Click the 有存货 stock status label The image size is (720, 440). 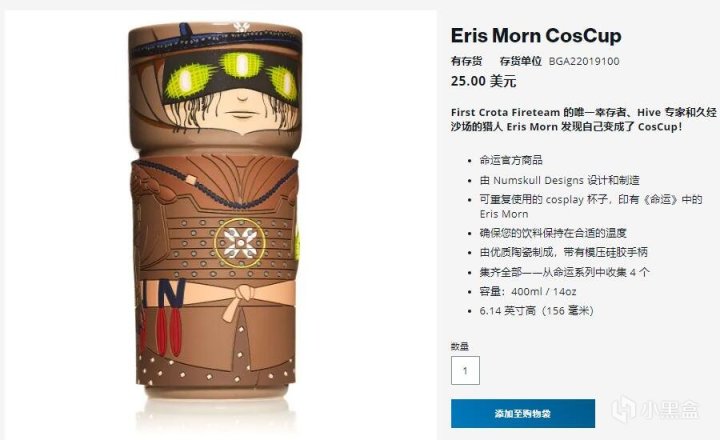467,61
